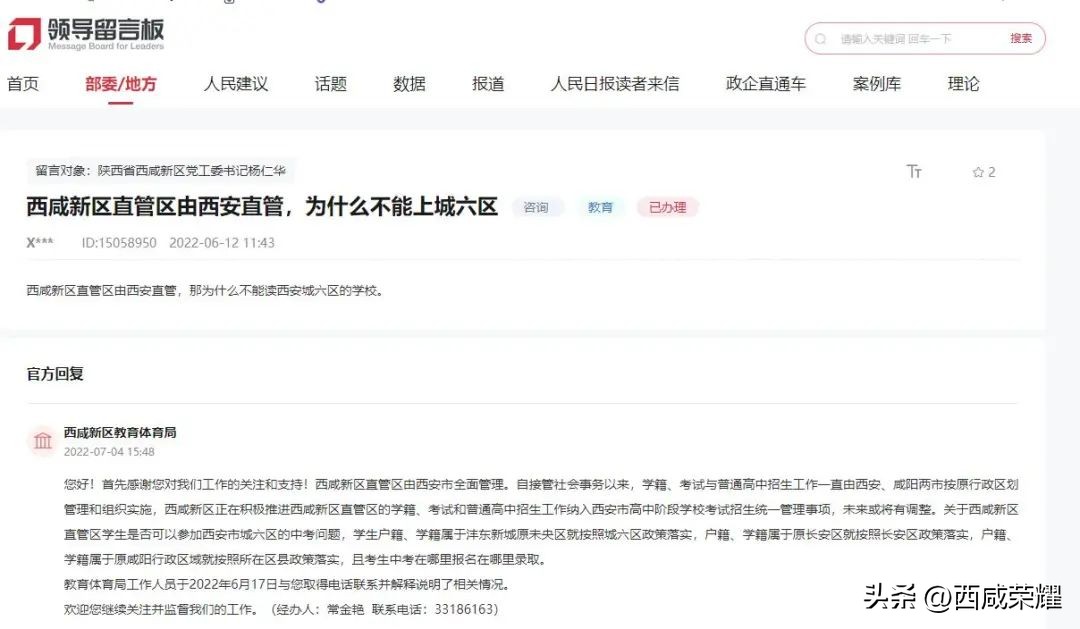Browse the 案例库
Viewport: 1080px width, 629px height.
(x=877, y=84)
